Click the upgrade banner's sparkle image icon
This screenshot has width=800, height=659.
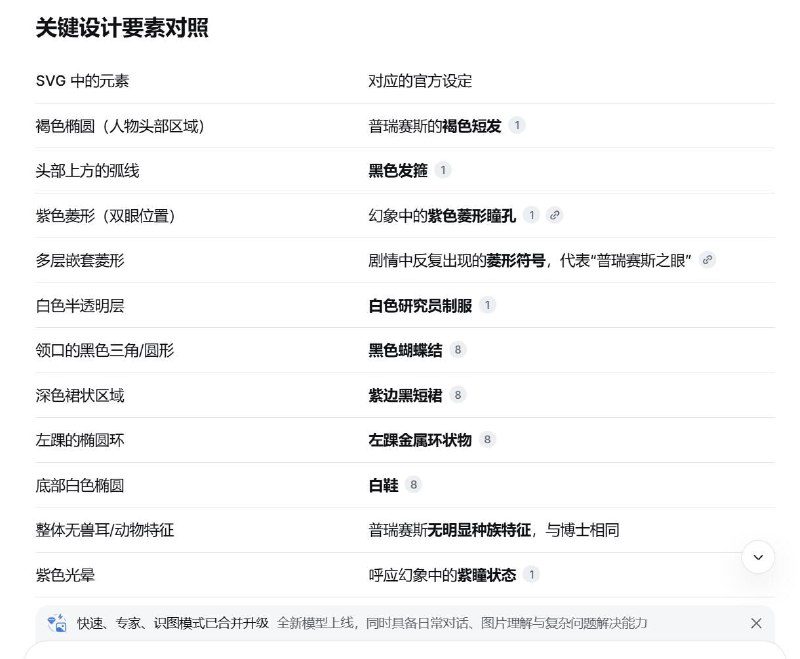[x=57, y=623]
